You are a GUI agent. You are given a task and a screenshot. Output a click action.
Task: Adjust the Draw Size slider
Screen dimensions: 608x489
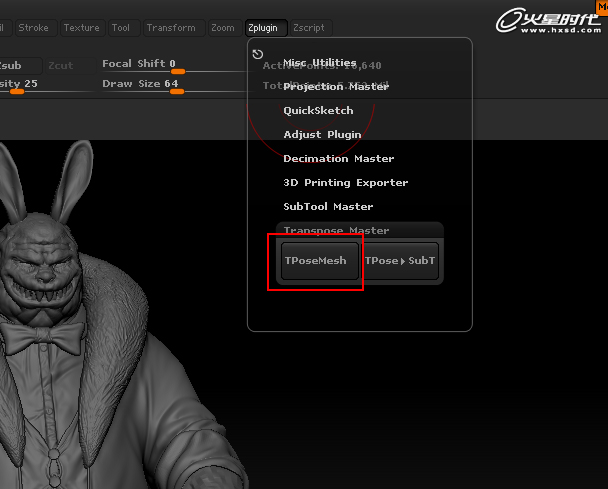pos(178,86)
